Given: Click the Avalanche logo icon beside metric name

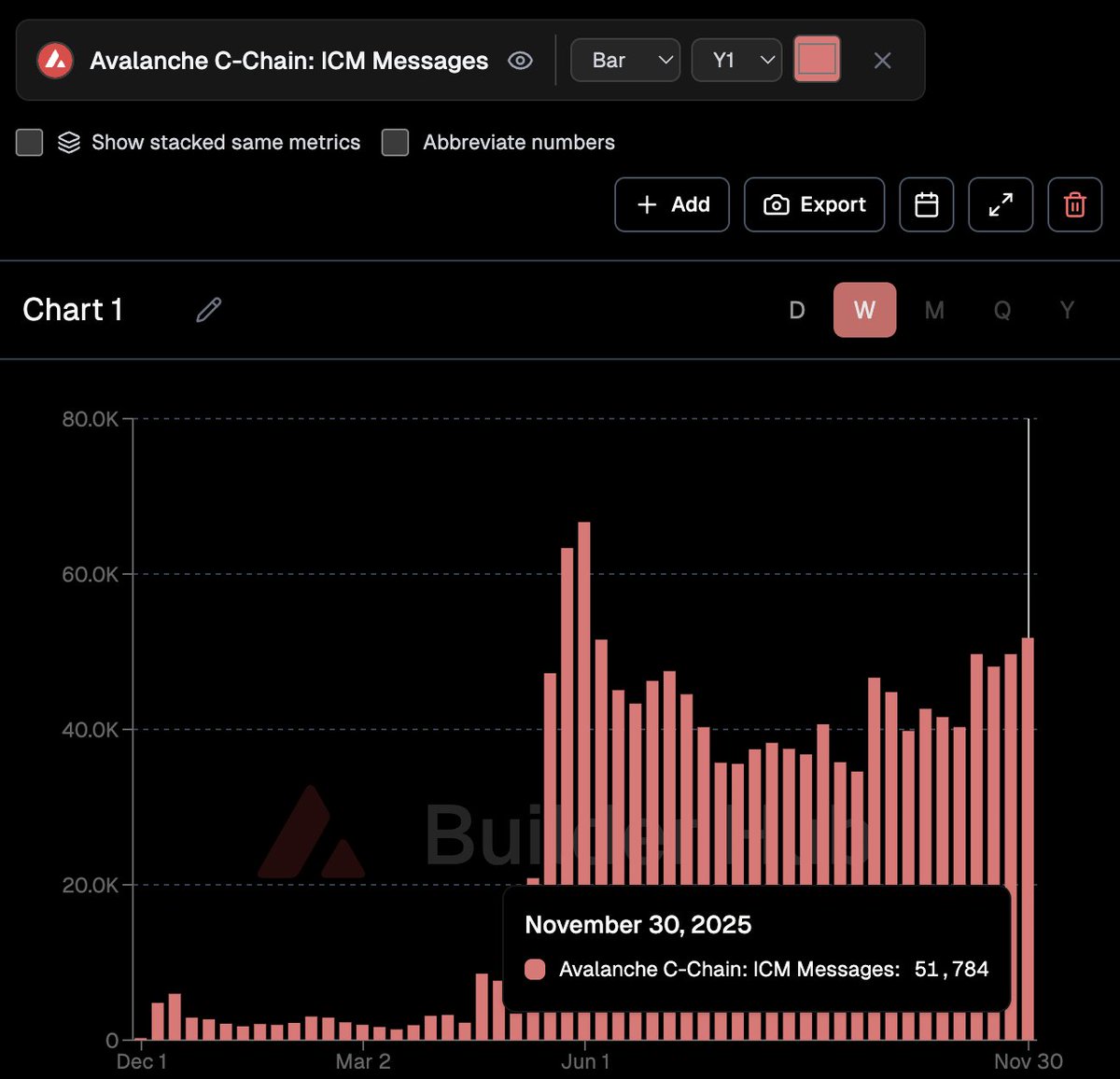Looking at the screenshot, I should [x=55, y=61].
